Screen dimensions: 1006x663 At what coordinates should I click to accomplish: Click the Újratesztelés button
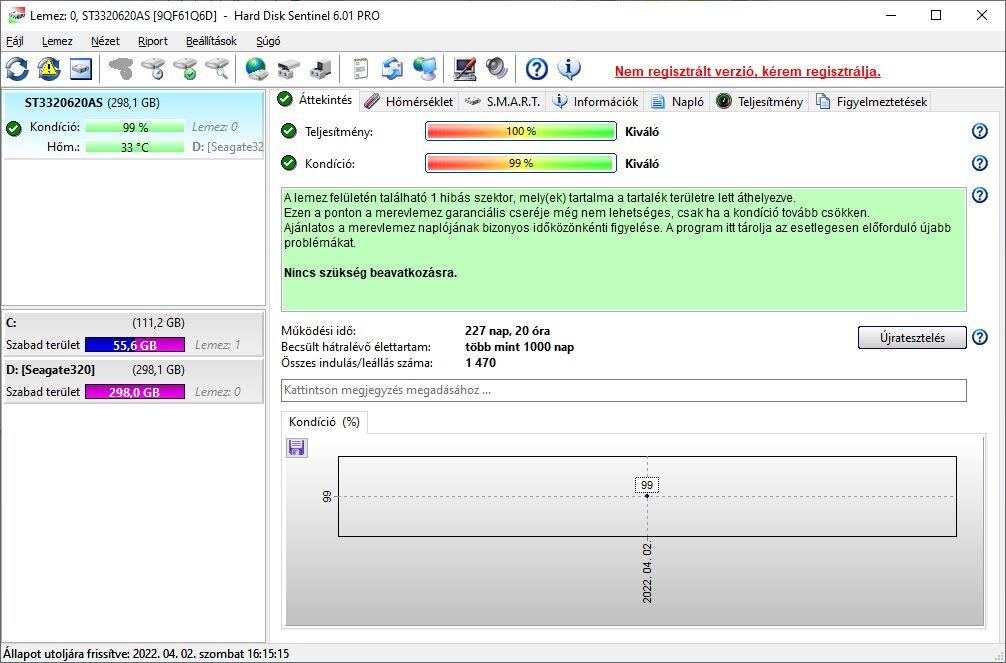[x=912, y=338]
